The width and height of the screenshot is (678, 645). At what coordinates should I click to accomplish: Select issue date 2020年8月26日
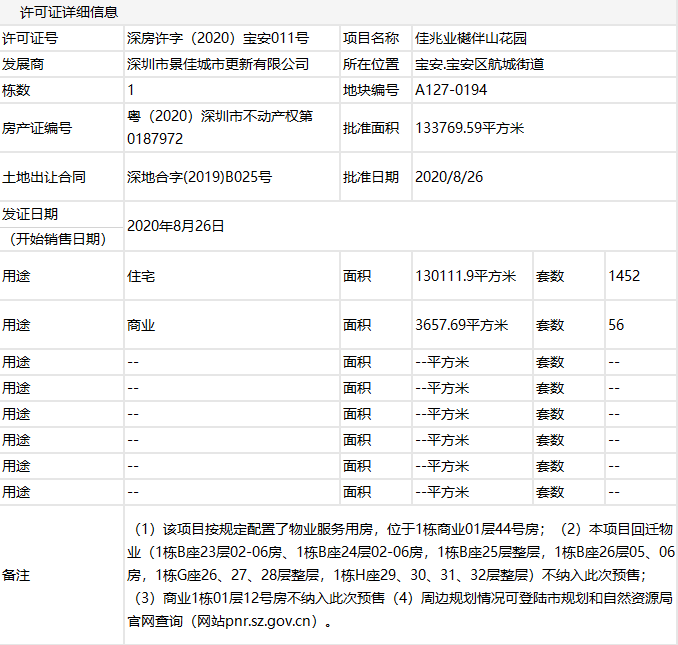tap(176, 226)
